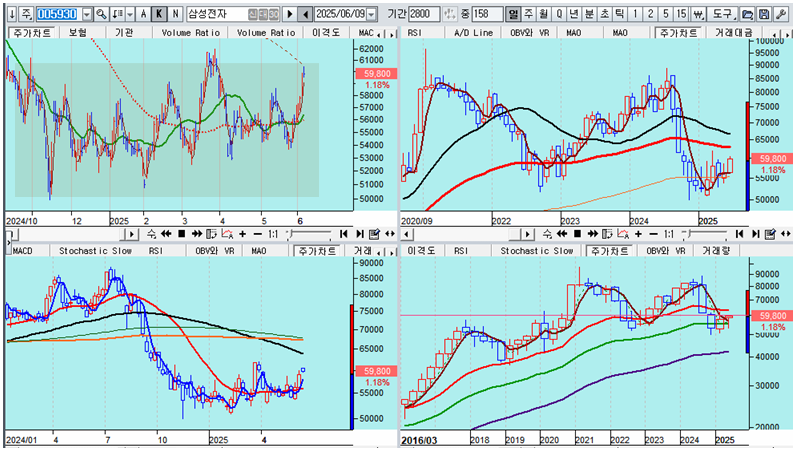Expand the 도구 tools dropdown

pos(722,14)
